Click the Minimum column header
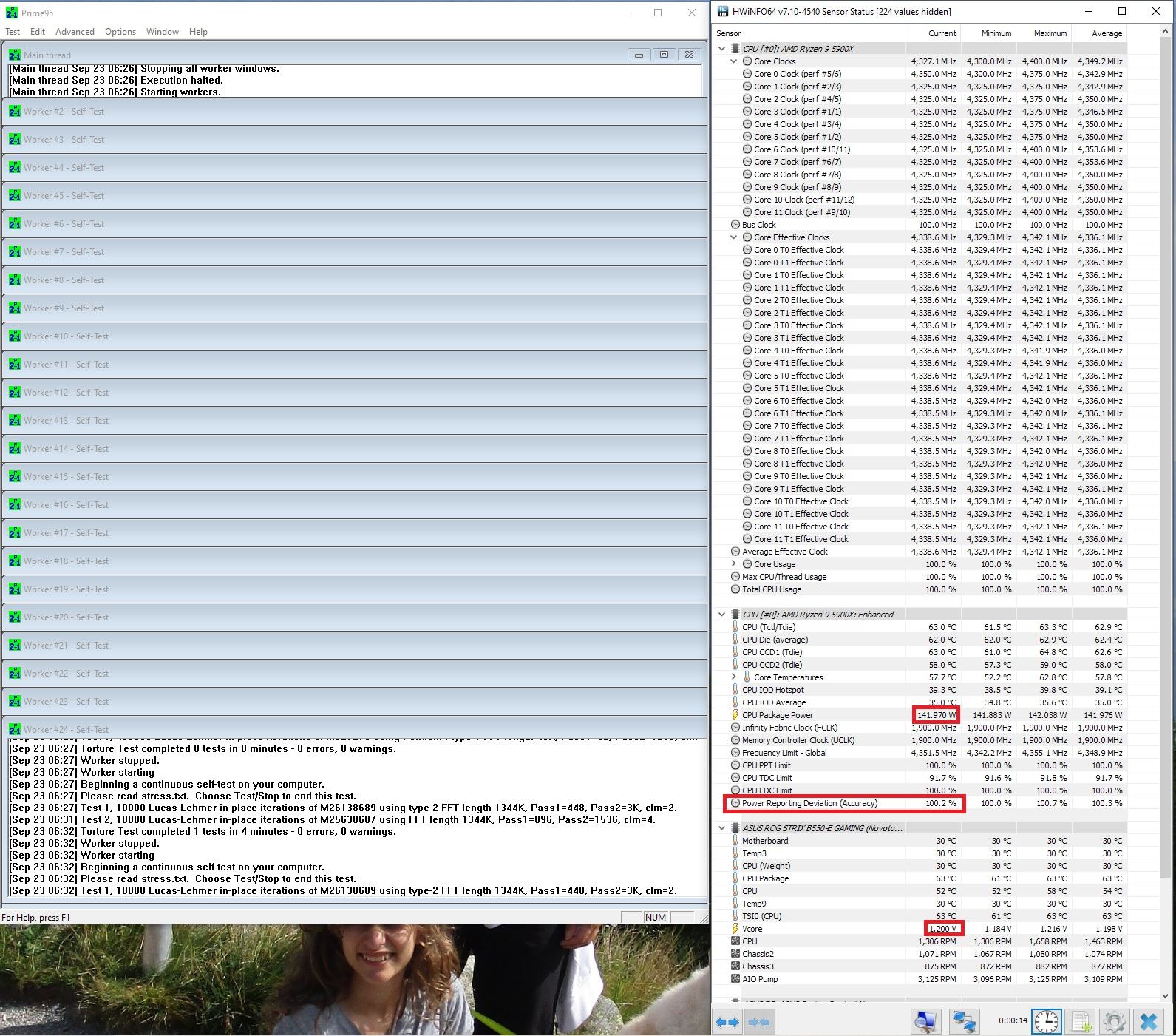The image size is (1176, 1036). pos(988,33)
